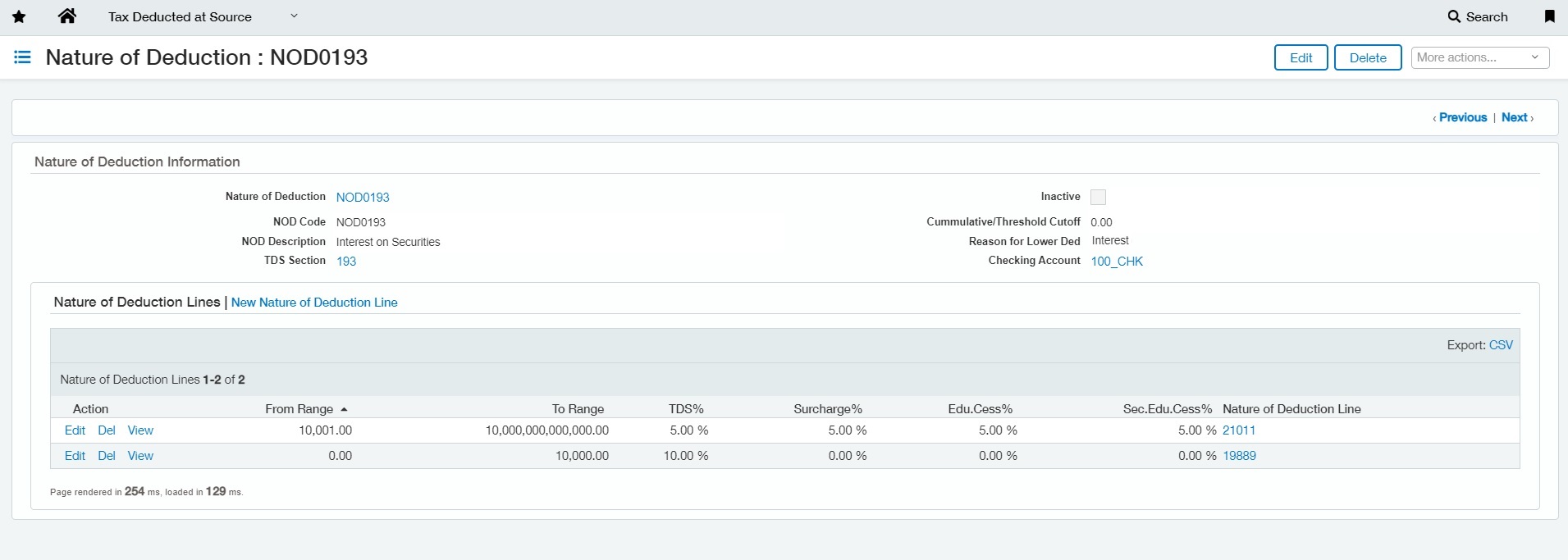Open the More actions dropdown
Screen dimensions: 1568x560
(1479, 57)
